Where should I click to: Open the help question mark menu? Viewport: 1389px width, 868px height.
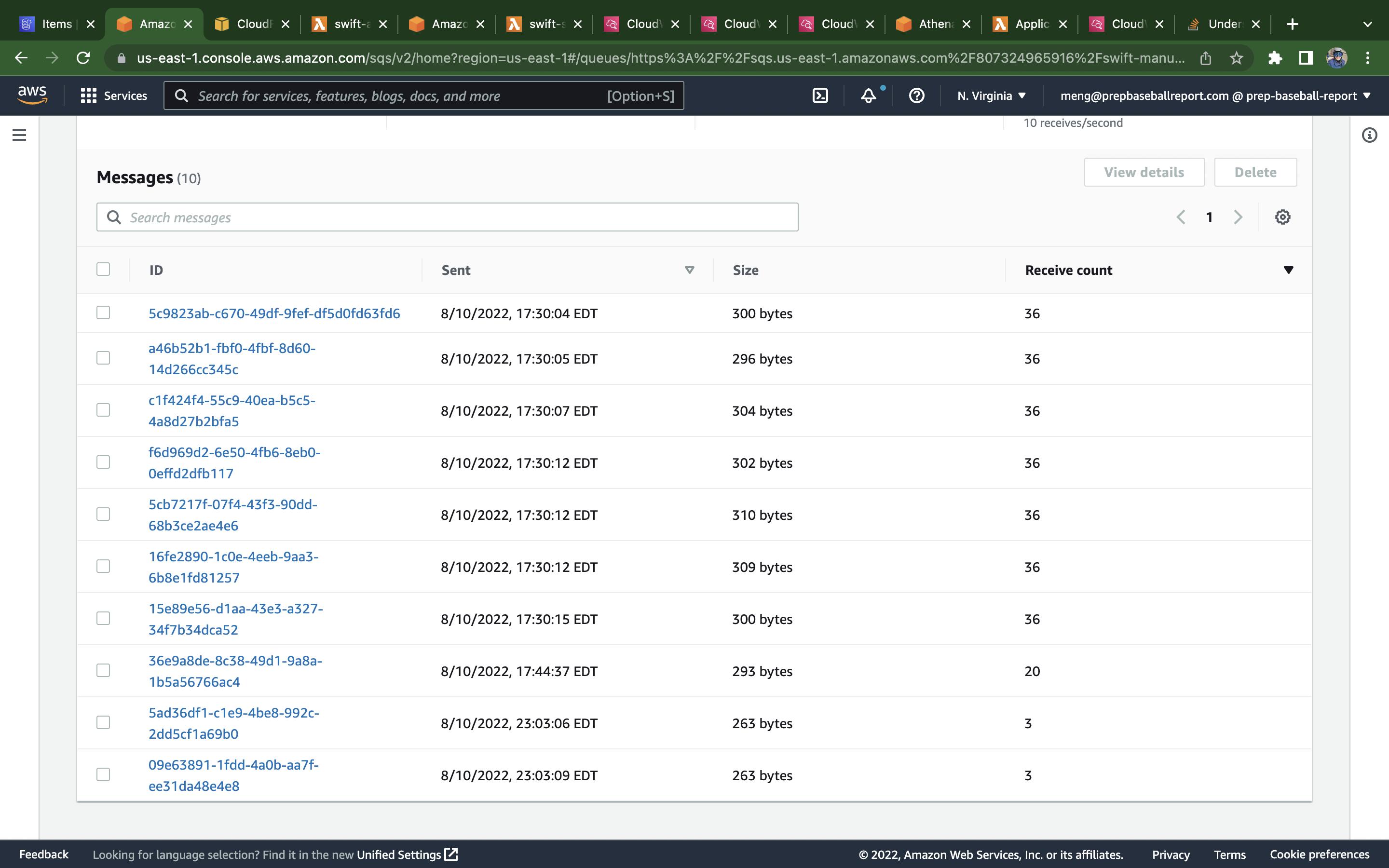pos(917,96)
